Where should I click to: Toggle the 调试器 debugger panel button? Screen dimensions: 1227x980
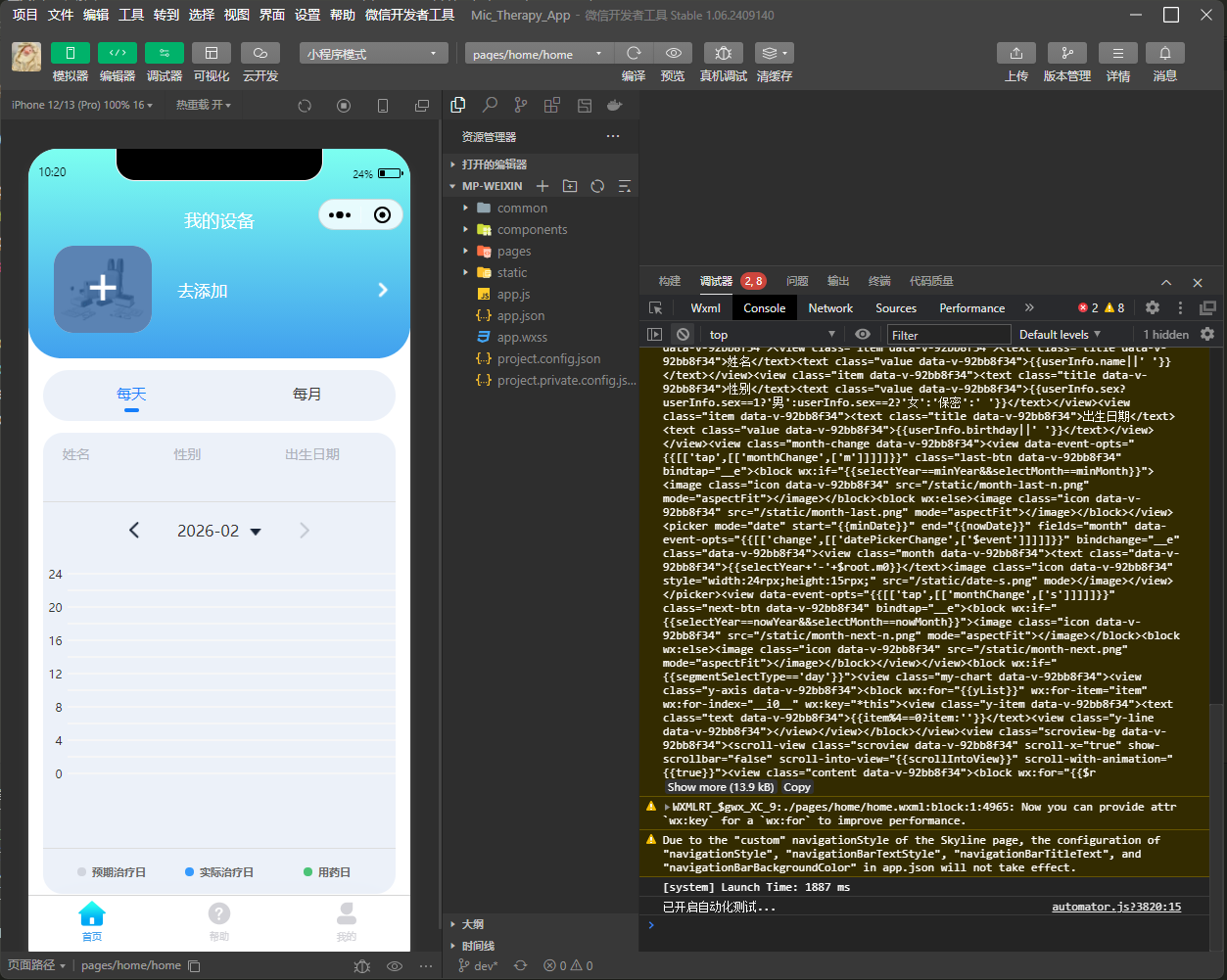[x=164, y=53]
